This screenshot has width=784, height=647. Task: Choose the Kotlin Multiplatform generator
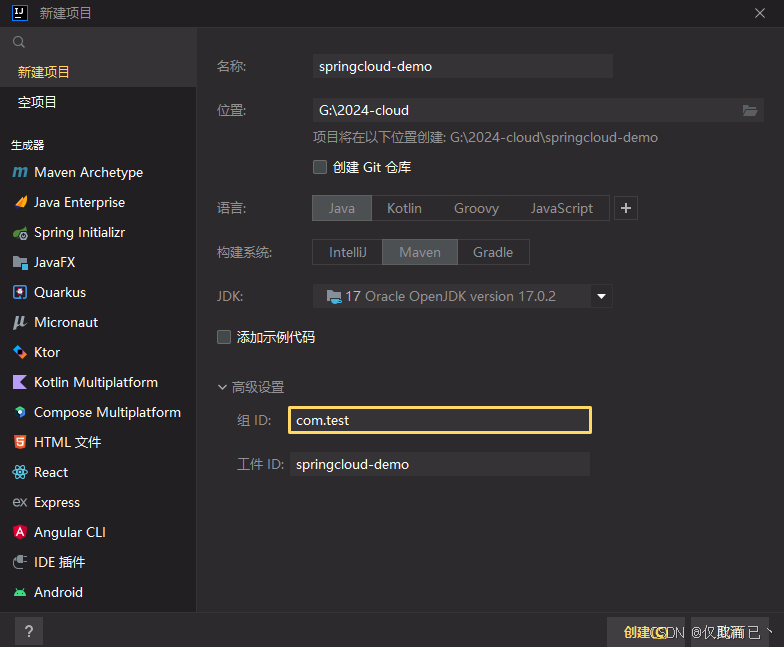point(98,382)
